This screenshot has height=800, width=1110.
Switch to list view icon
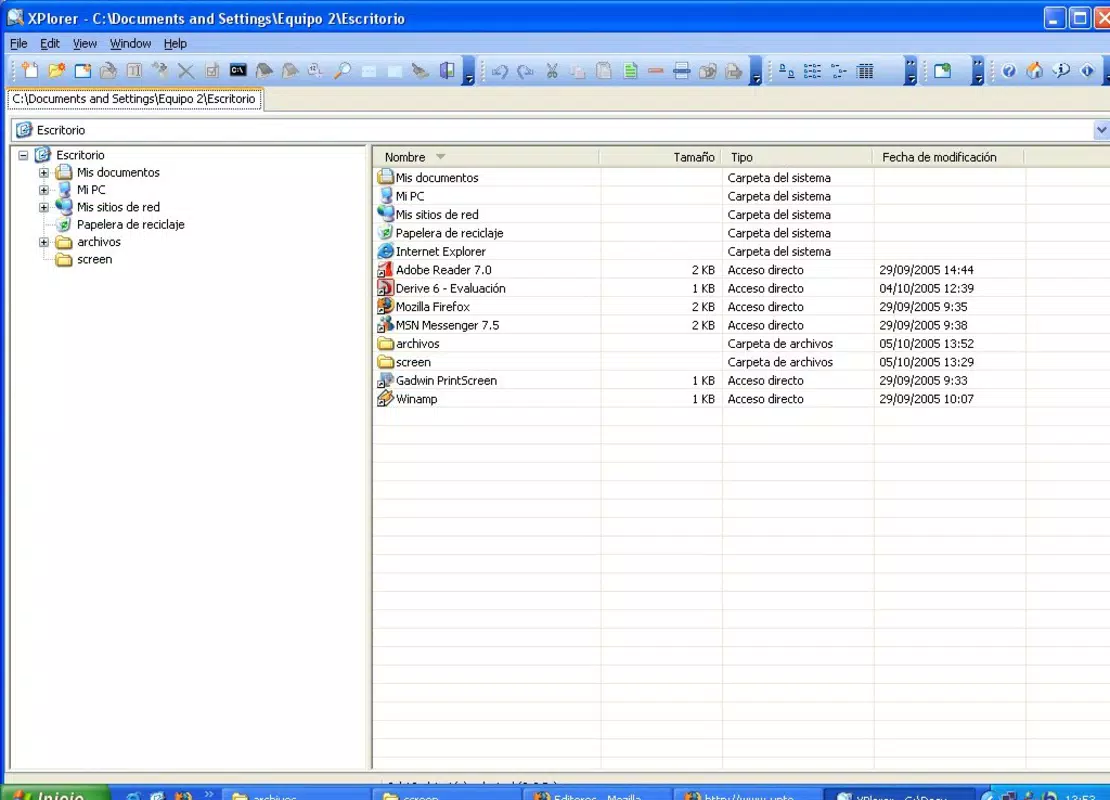tap(839, 71)
